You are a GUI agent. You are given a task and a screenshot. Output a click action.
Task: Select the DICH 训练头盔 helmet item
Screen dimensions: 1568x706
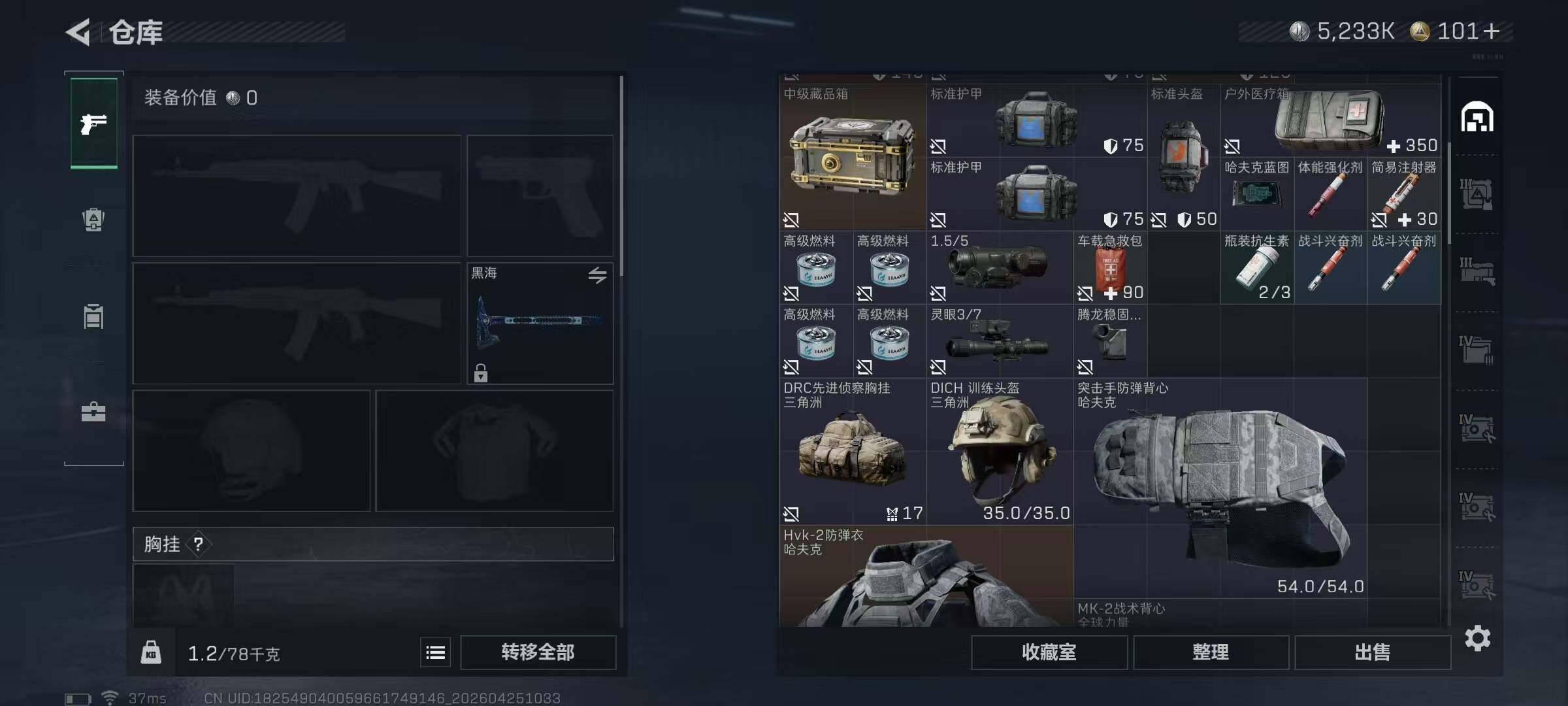pos(1000,451)
